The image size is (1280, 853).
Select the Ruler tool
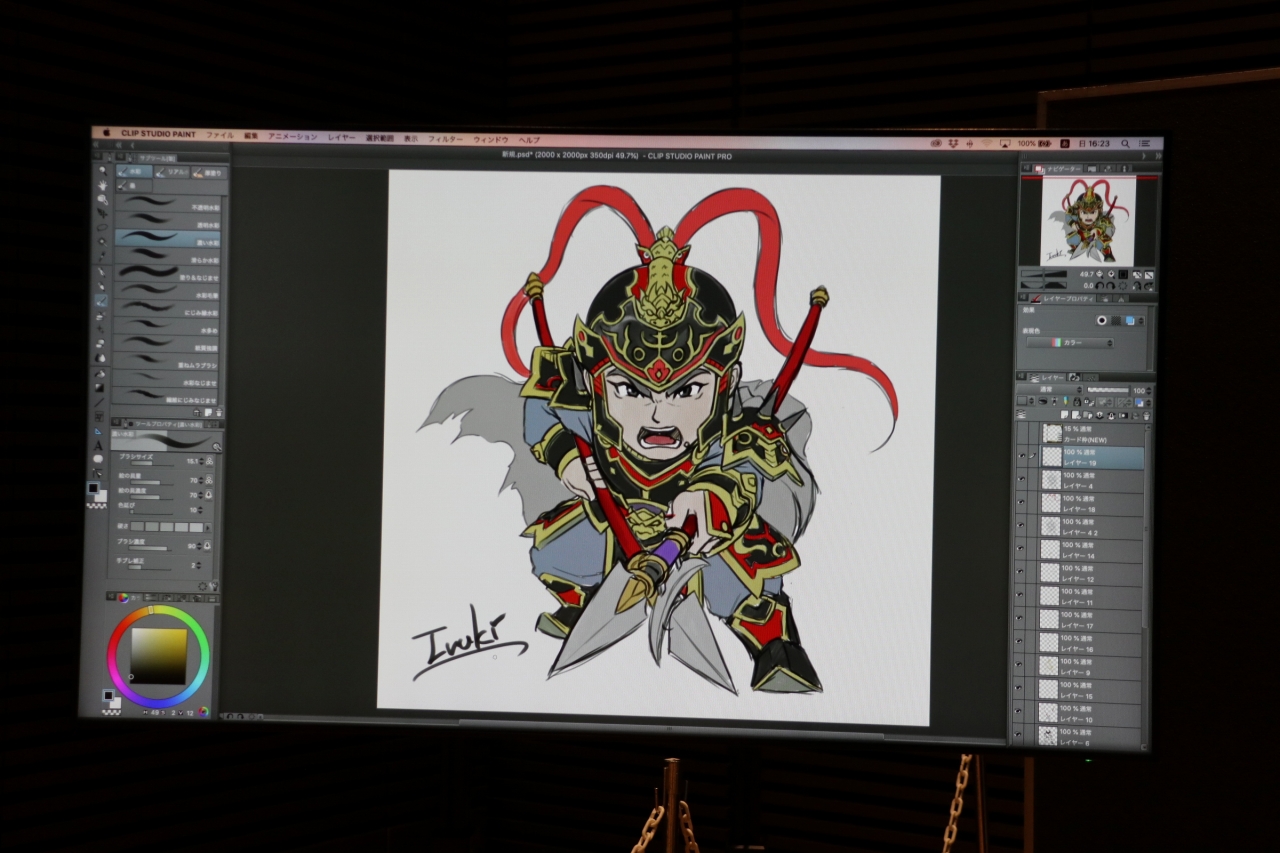click(x=99, y=430)
